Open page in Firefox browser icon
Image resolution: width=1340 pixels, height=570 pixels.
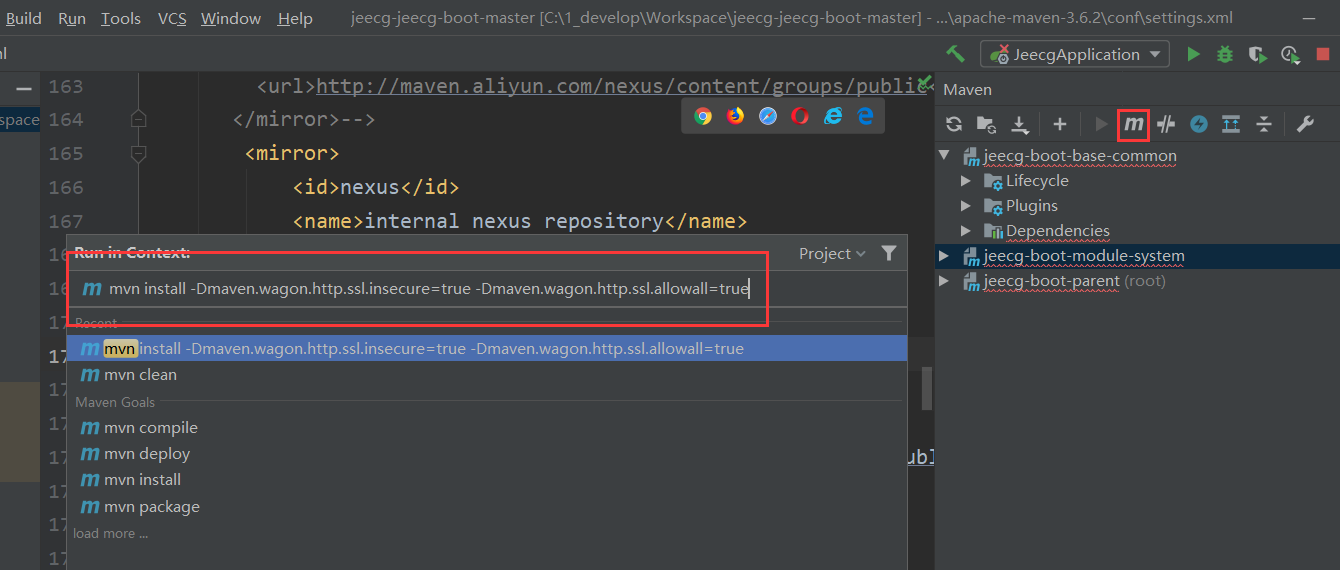736,116
